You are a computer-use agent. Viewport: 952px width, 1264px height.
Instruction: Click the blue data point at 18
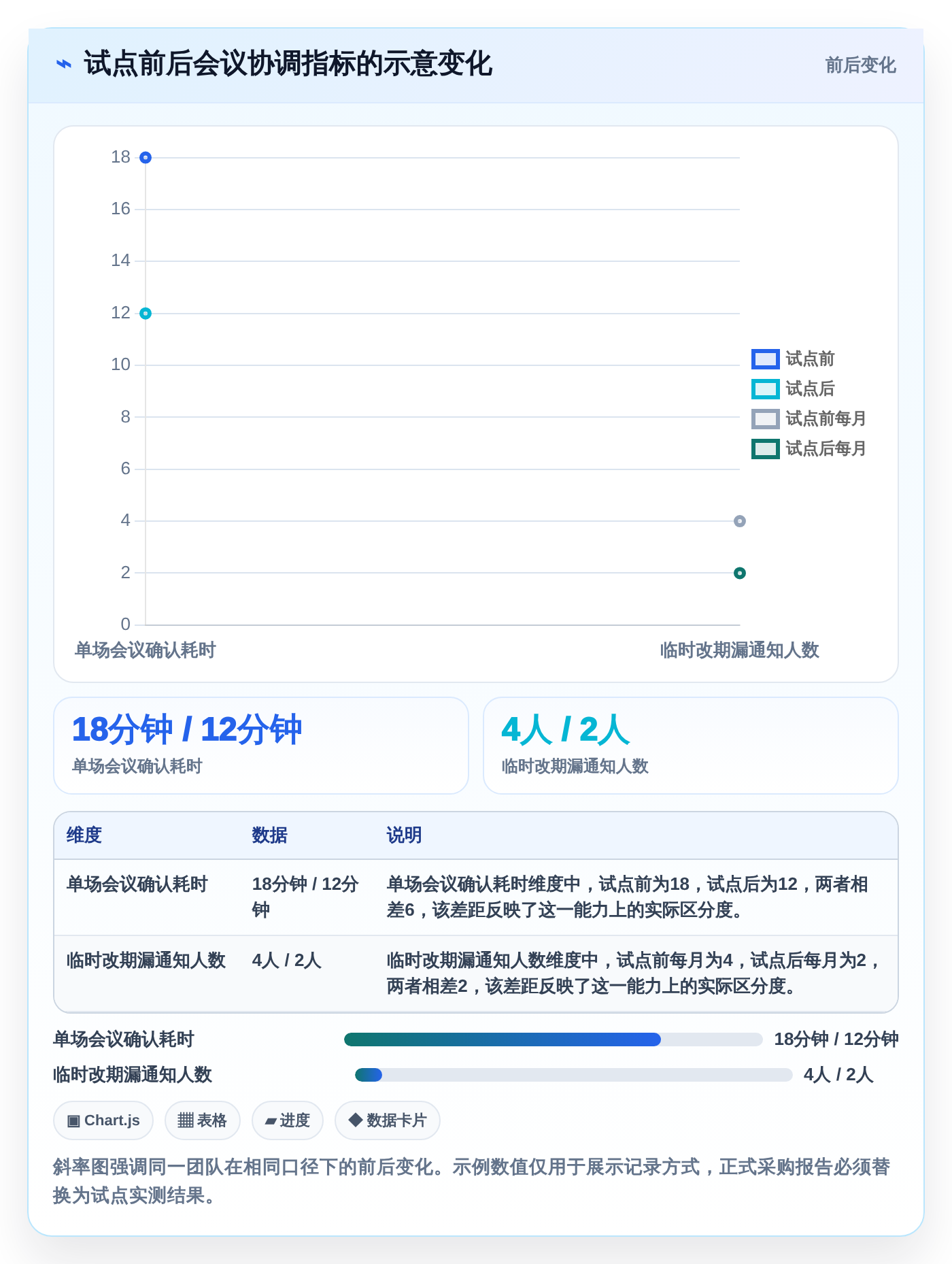(x=146, y=158)
